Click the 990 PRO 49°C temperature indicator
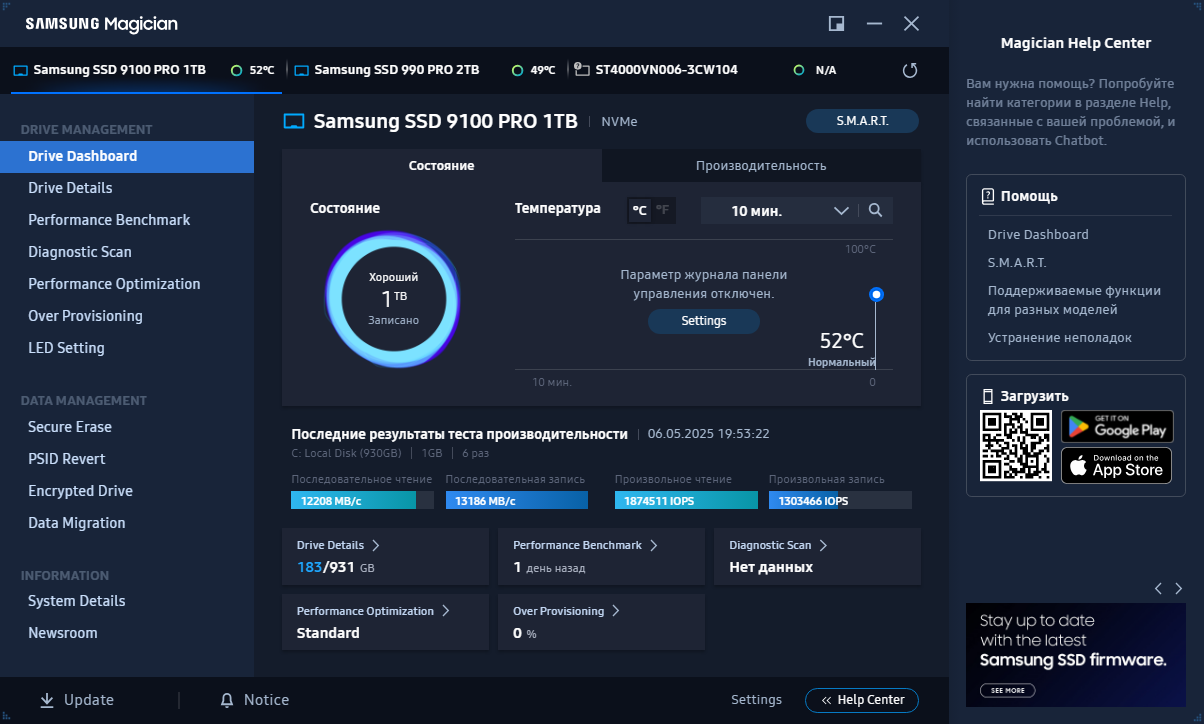1204x724 pixels. pos(534,70)
